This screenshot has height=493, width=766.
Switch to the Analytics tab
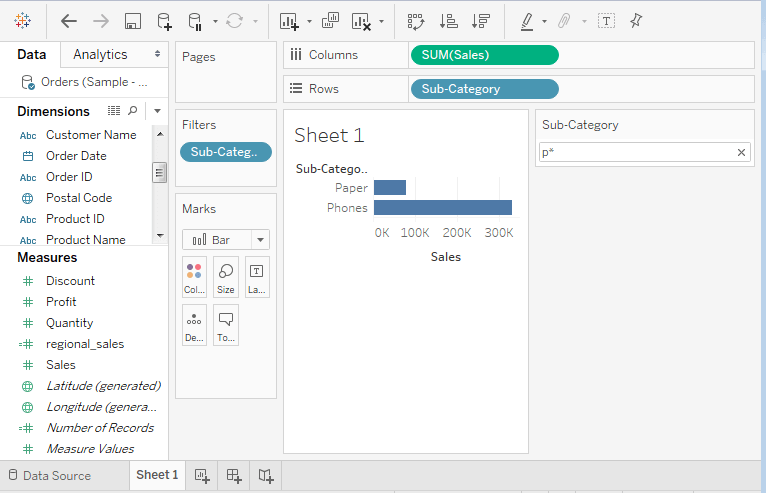(x=100, y=54)
